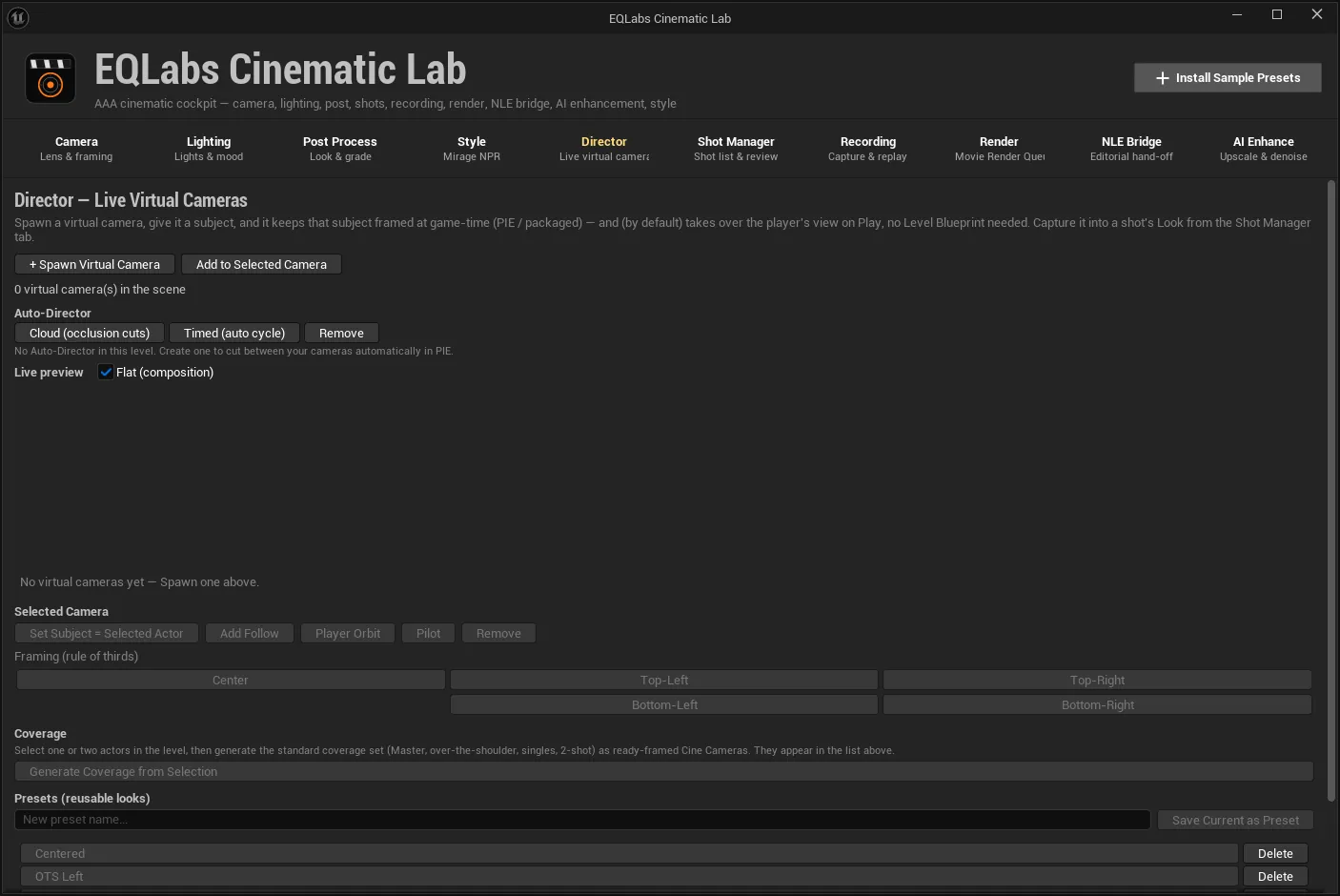This screenshot has width=1340, height=896.
Task: Maximize the EQLabs Cinematic Lab window
Action: [x=1277, y=14]
